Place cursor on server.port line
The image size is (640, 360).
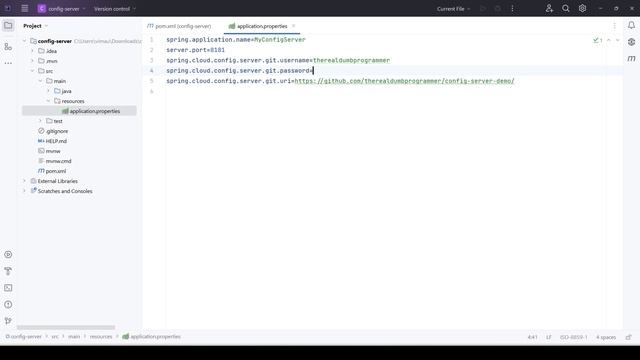pos(195,50)
